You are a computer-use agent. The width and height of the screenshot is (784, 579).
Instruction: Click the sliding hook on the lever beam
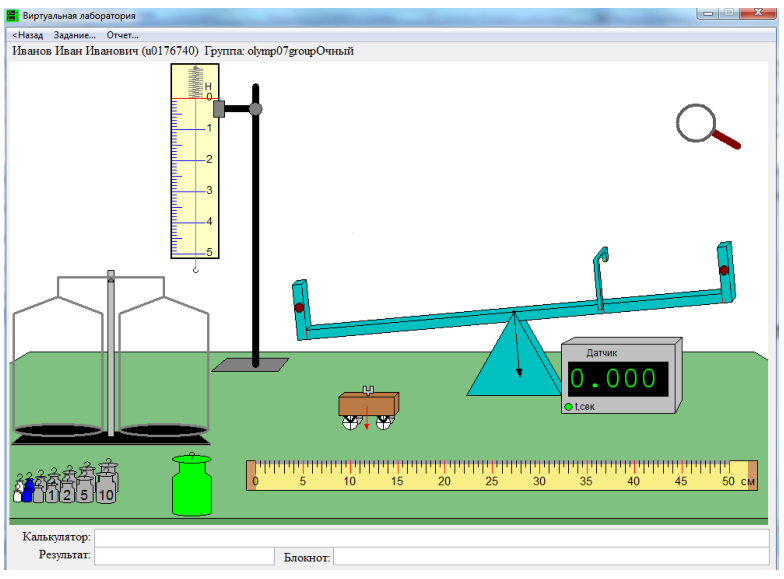(600, 278)
